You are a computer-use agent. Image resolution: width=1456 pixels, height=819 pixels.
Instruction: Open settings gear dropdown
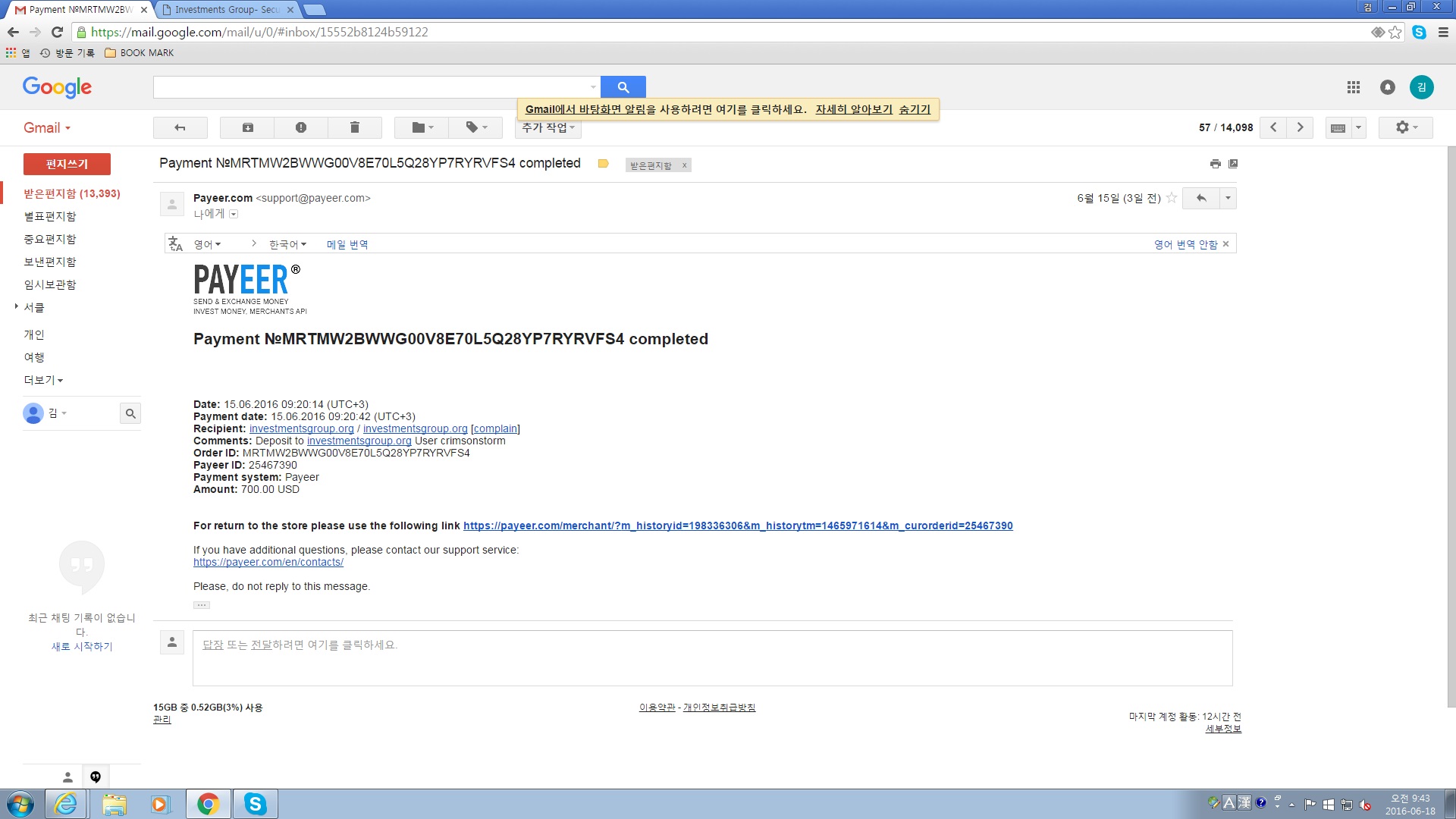click(1405, 127)
